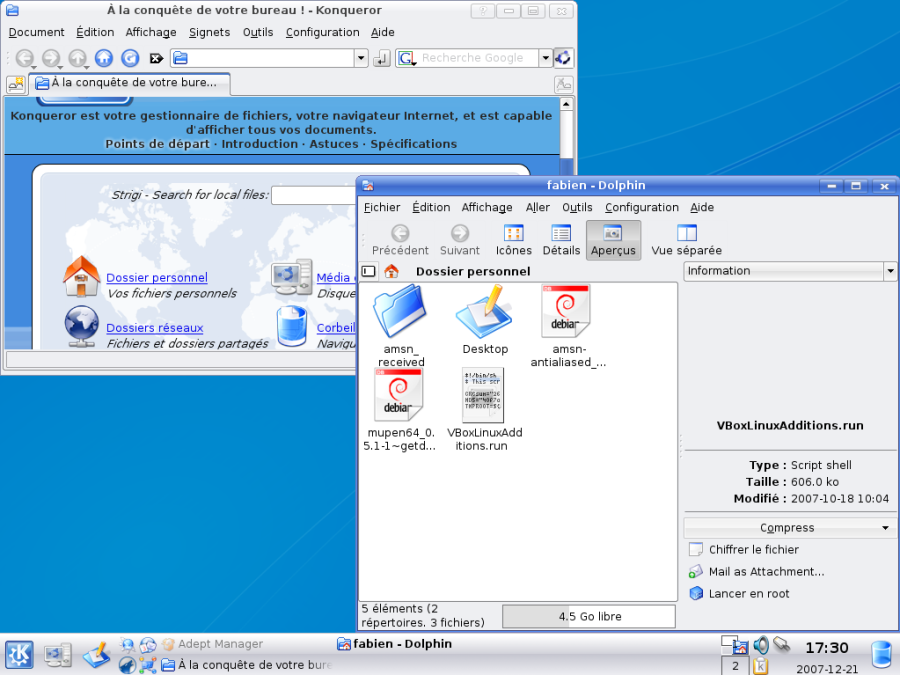Click the Dossier personnel house icon in Konqueror

82,276
